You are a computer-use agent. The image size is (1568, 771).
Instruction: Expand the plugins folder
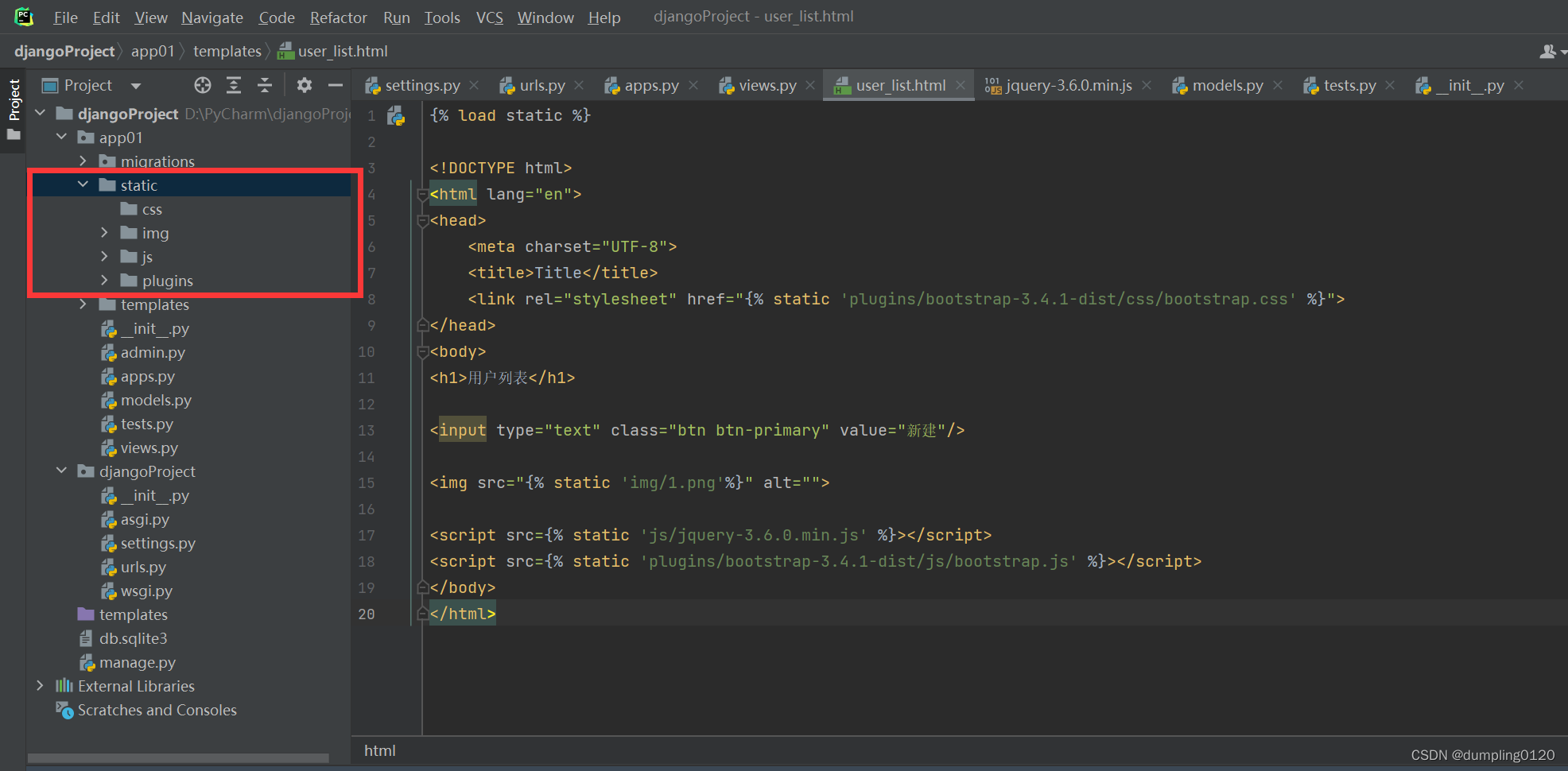pos(104,280)
